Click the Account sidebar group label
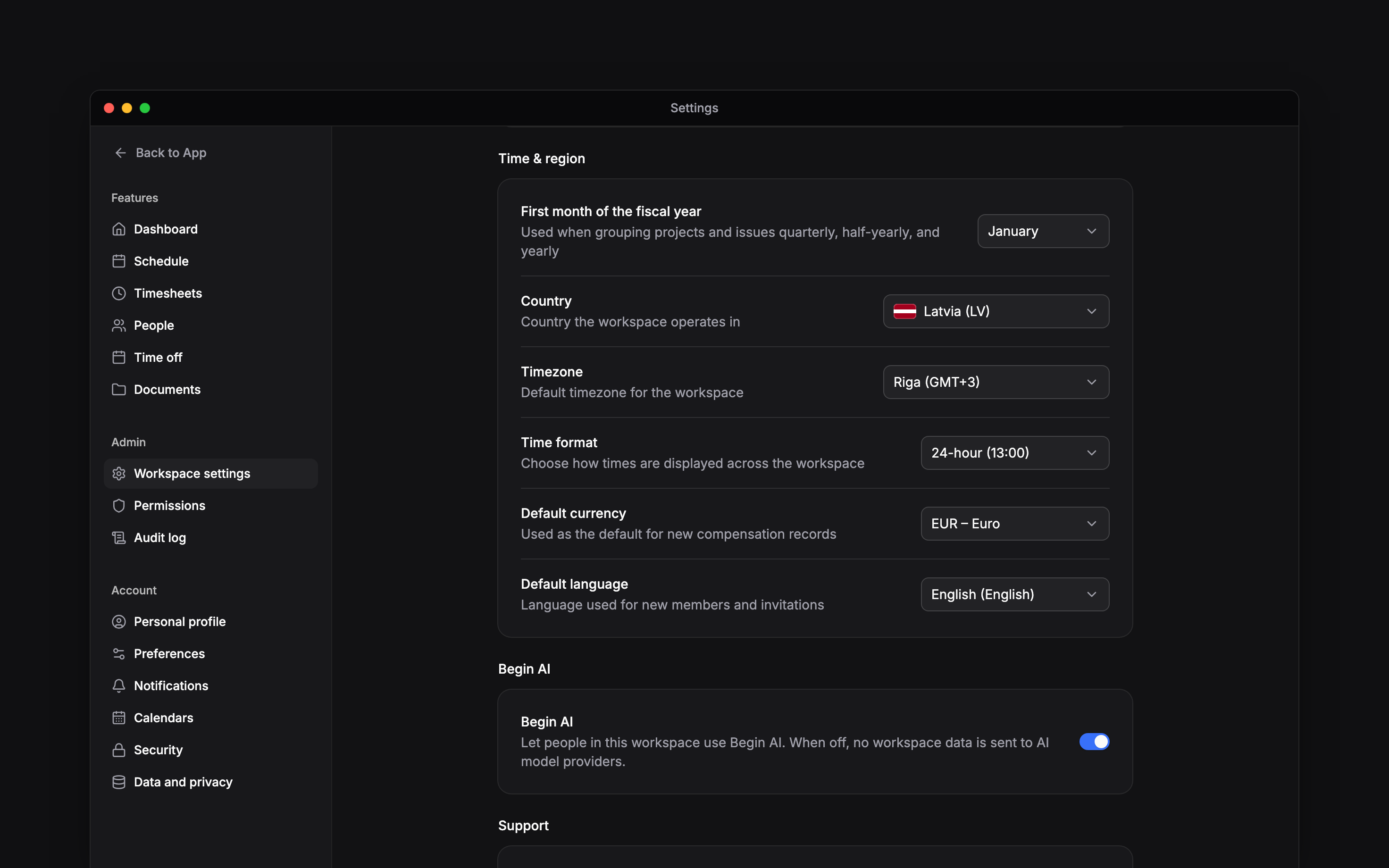 (x=134, y=591)
